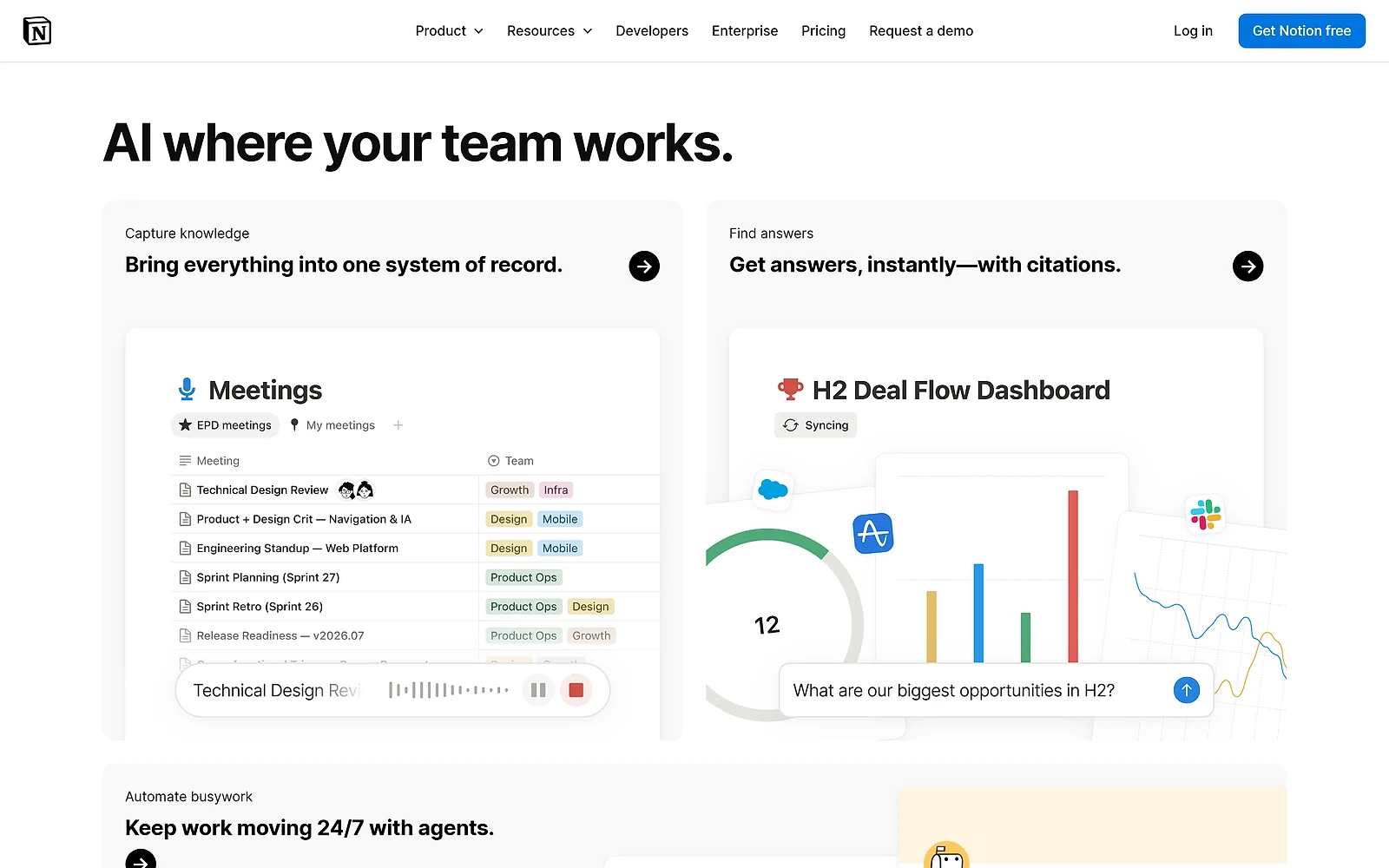Click the page icon beside Sprint Retro
This screenshot has height=868, width=1389.
tap(185, 607)
